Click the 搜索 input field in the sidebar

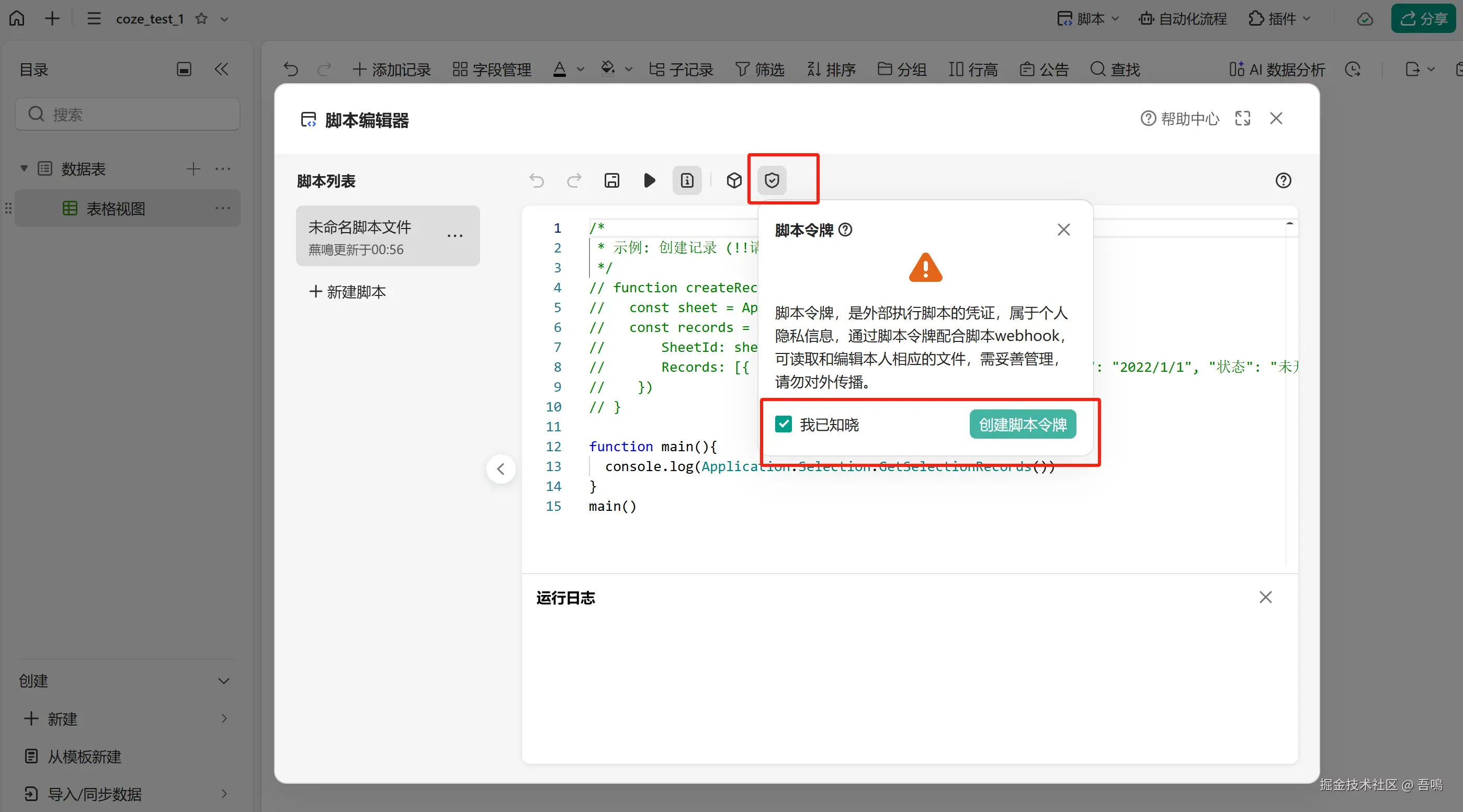coord(128,114)
